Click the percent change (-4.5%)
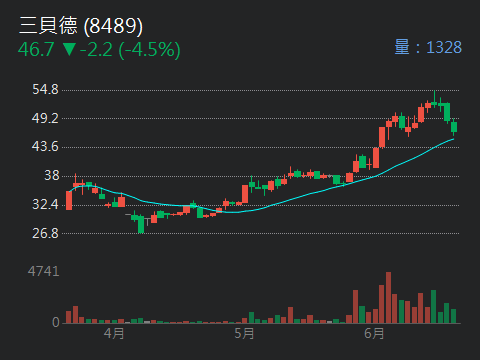 click(149, 50)
